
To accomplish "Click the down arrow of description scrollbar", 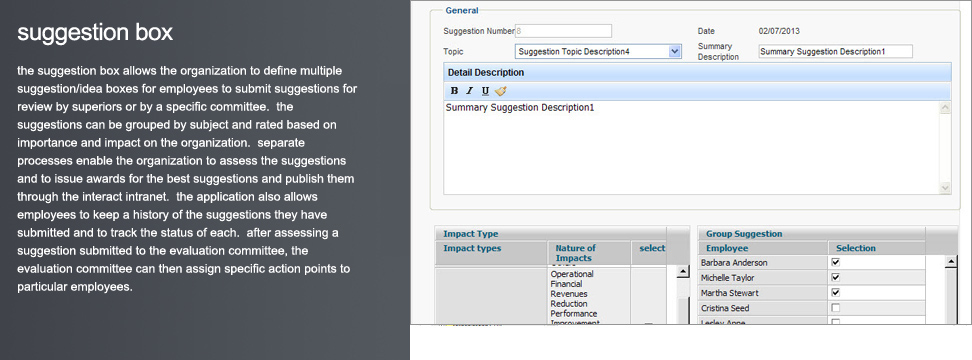I will pos(945,188).
